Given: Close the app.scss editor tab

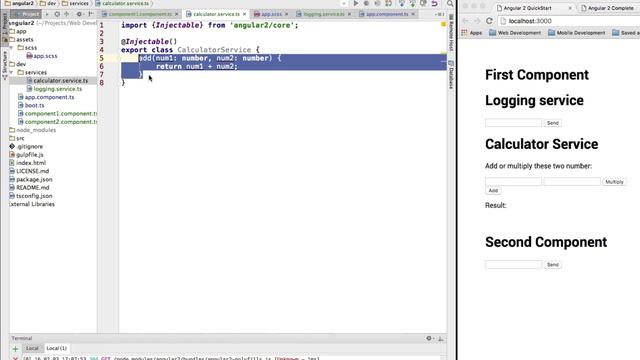Looking at the screenshot, I should 287,14.
